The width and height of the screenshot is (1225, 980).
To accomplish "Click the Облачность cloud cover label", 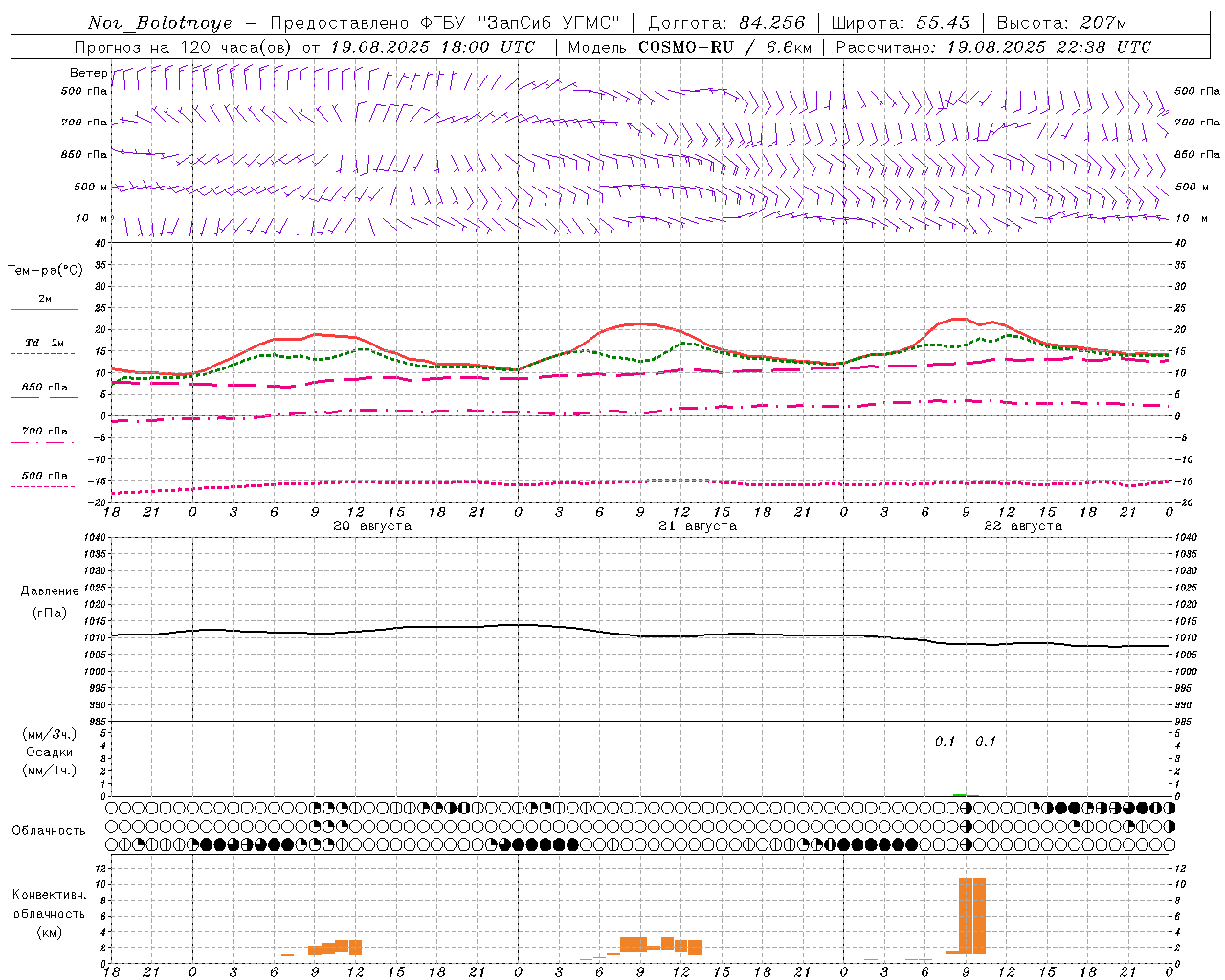I will (x=49, y=831).
